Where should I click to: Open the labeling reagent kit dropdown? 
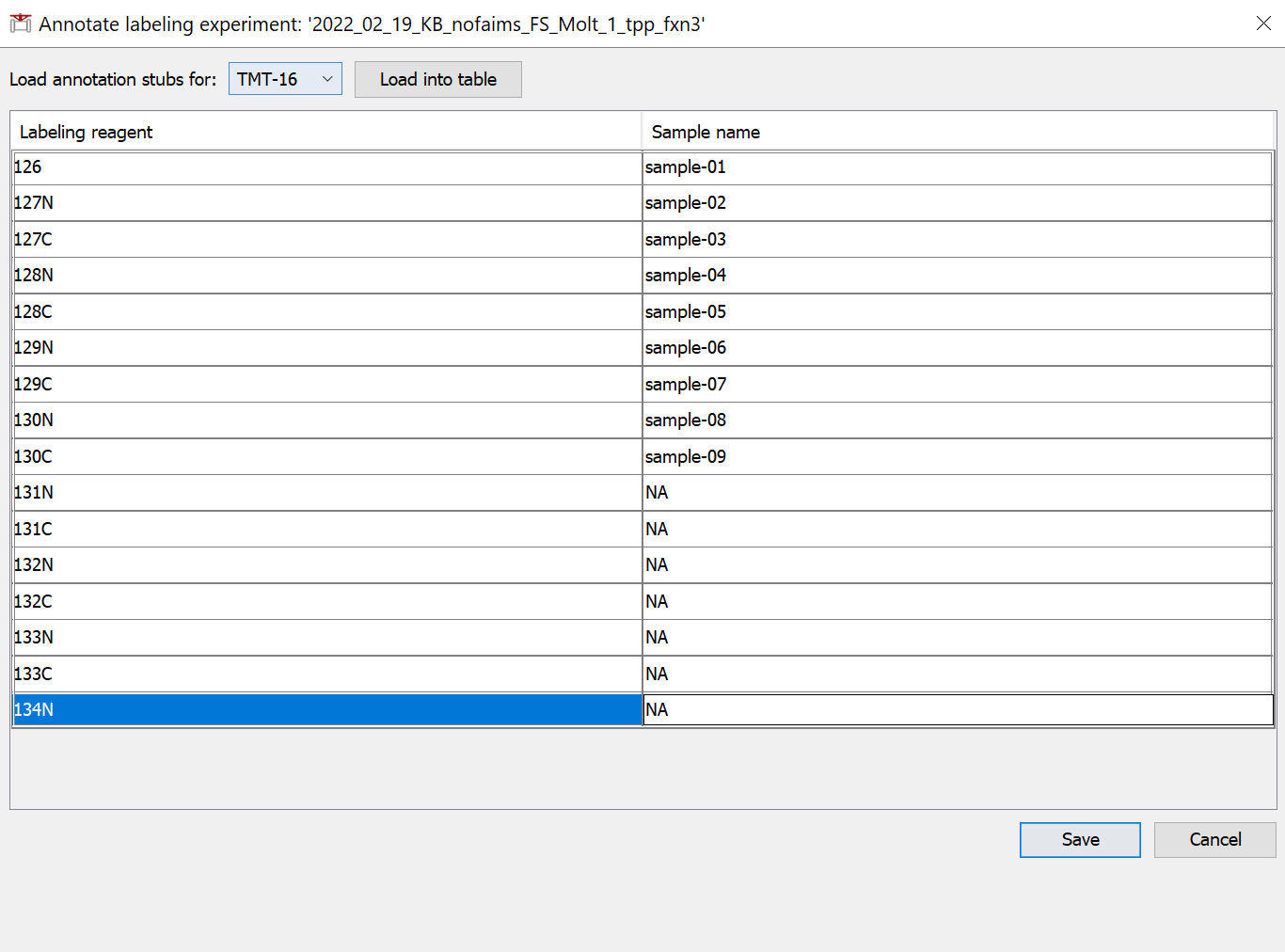pyautogui.click(x=285, y=78)
